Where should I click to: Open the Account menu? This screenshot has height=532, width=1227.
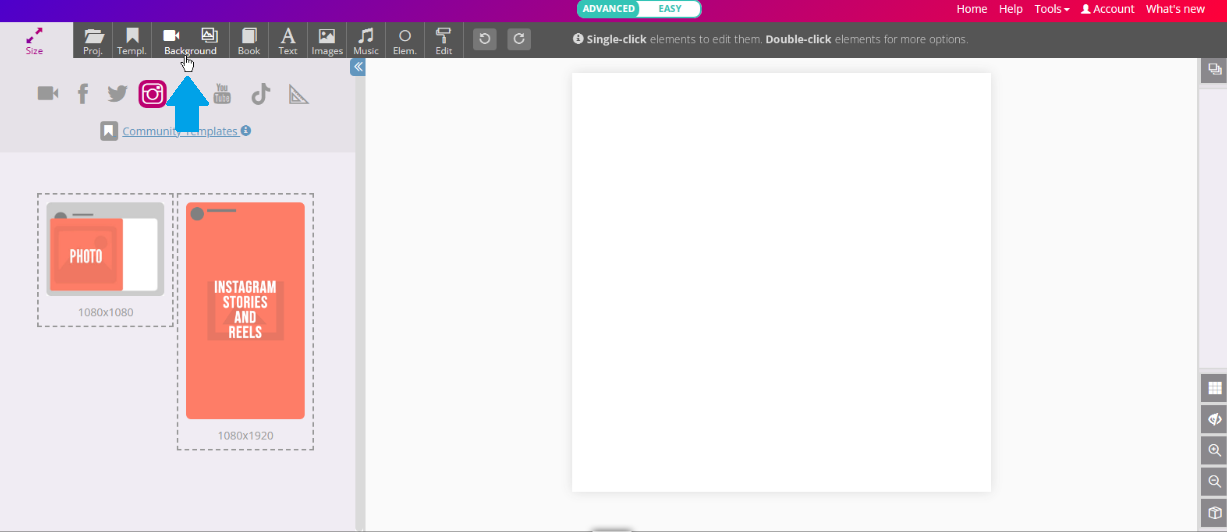point(1107,9)
